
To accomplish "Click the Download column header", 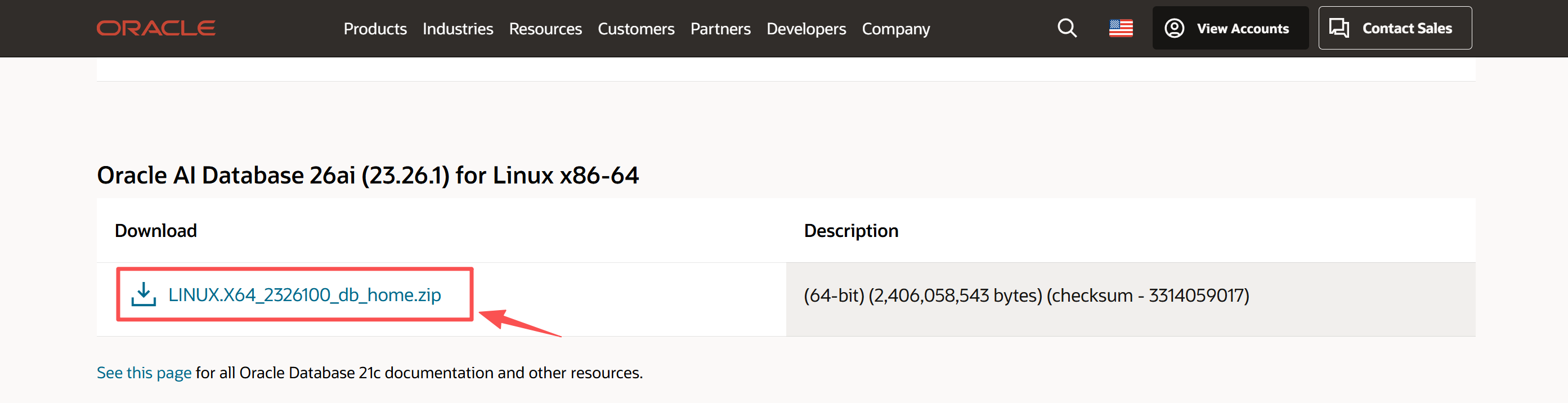I will (x=156, y=231).
